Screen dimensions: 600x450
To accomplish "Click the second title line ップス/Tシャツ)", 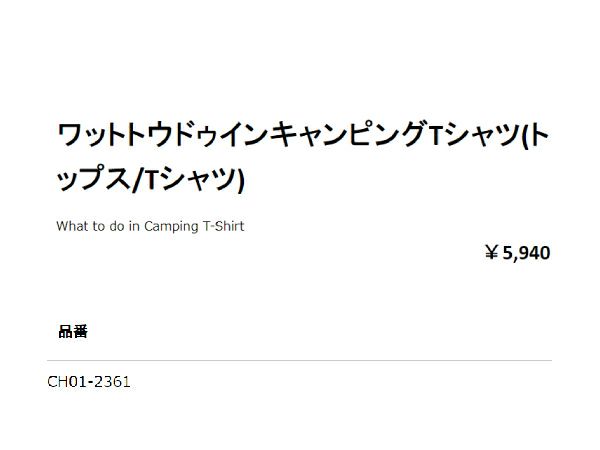I will click(x=151, y=180).
